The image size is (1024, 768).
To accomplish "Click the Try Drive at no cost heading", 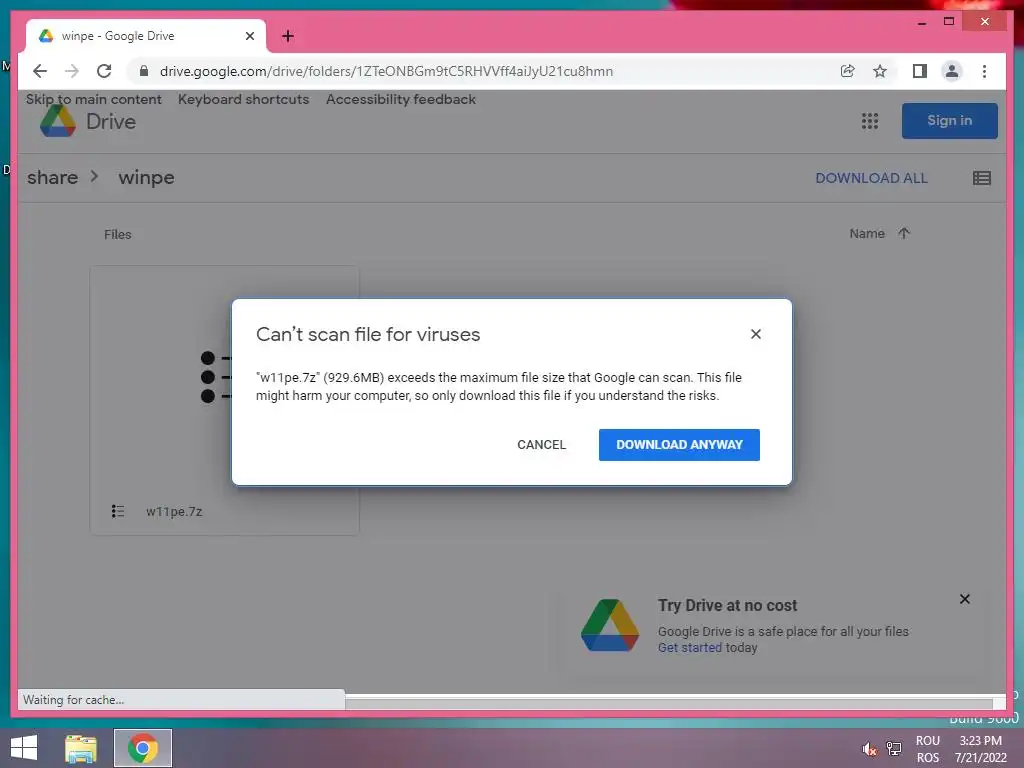I will pos(728,605).
